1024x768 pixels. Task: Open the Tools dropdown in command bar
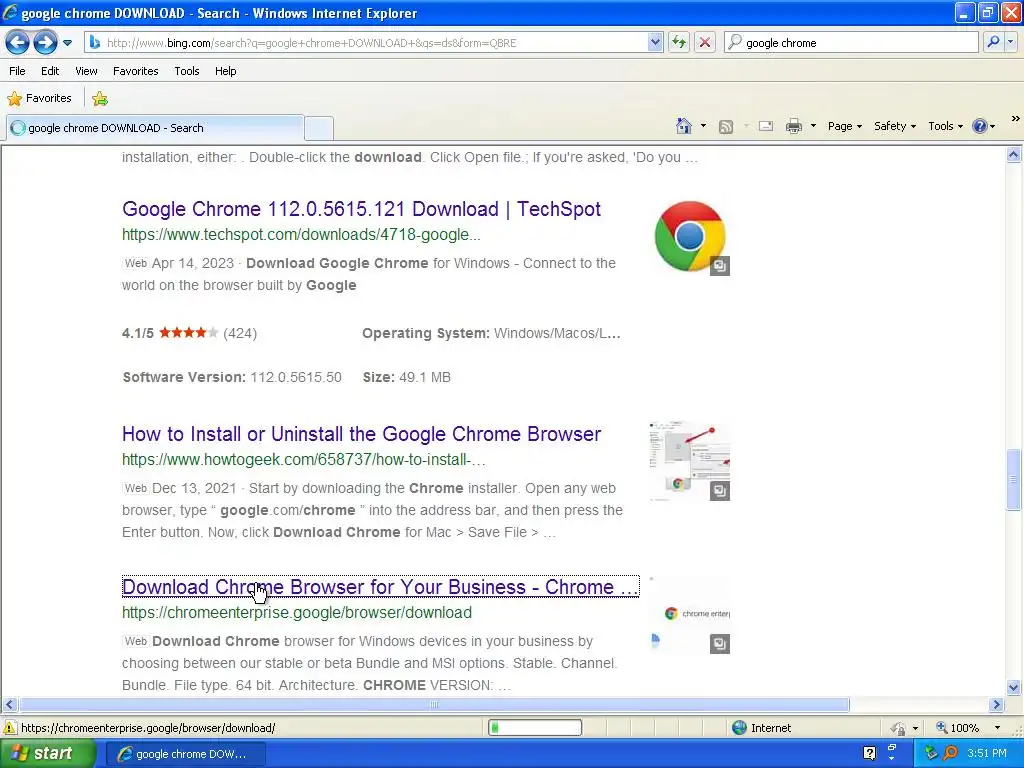[945, 126]
